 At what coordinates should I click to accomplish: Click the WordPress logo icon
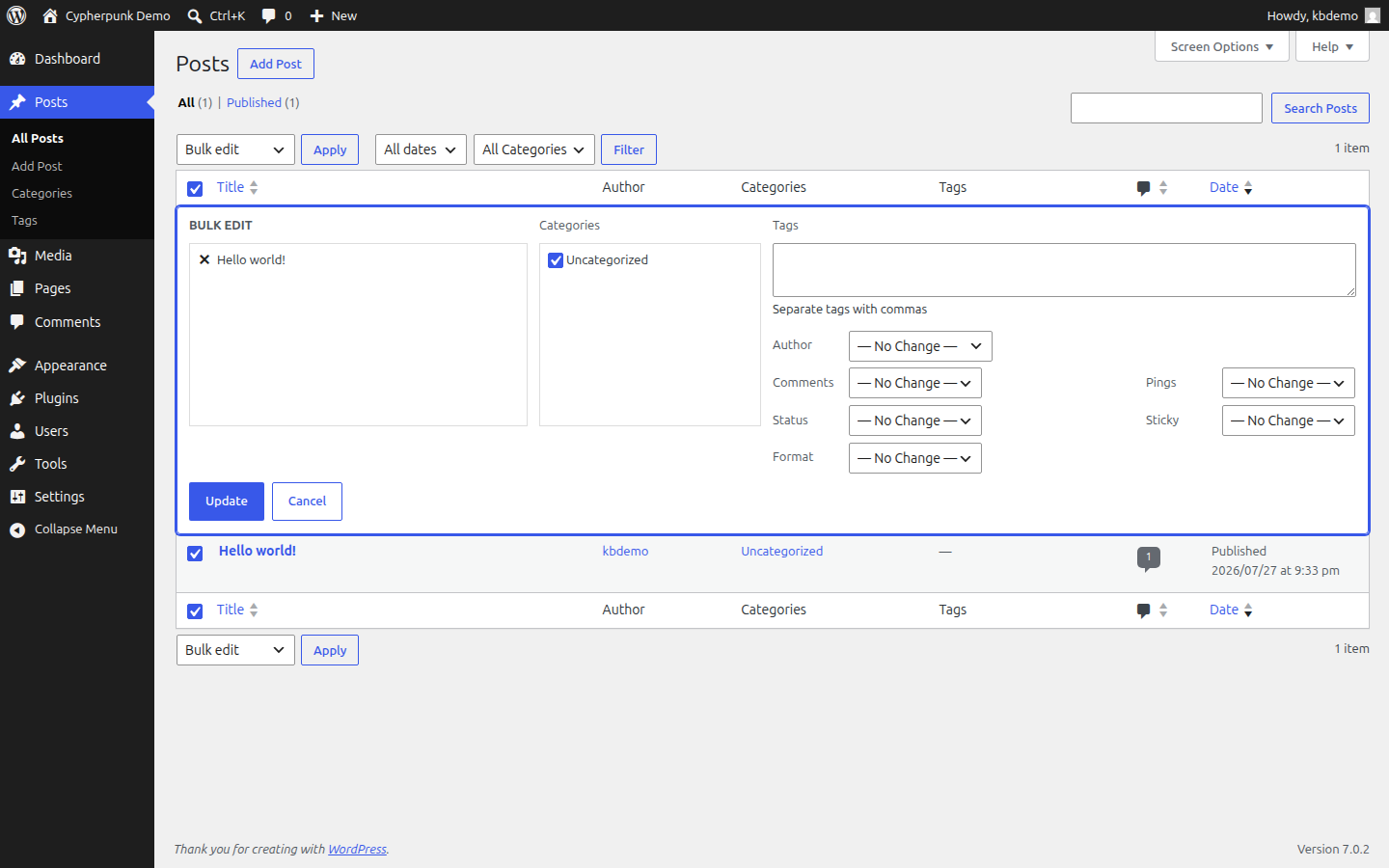click(16, 15)
